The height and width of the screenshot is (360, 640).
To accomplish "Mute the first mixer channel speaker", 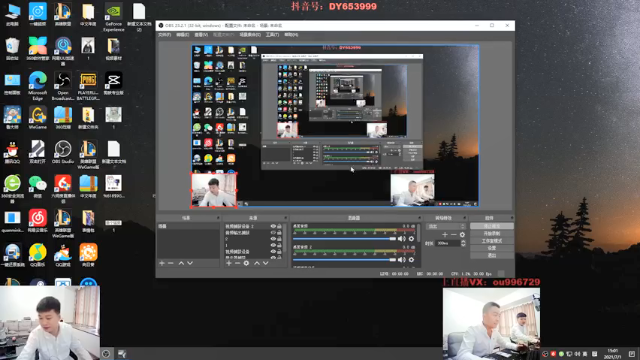I will (x=402, y=239).
